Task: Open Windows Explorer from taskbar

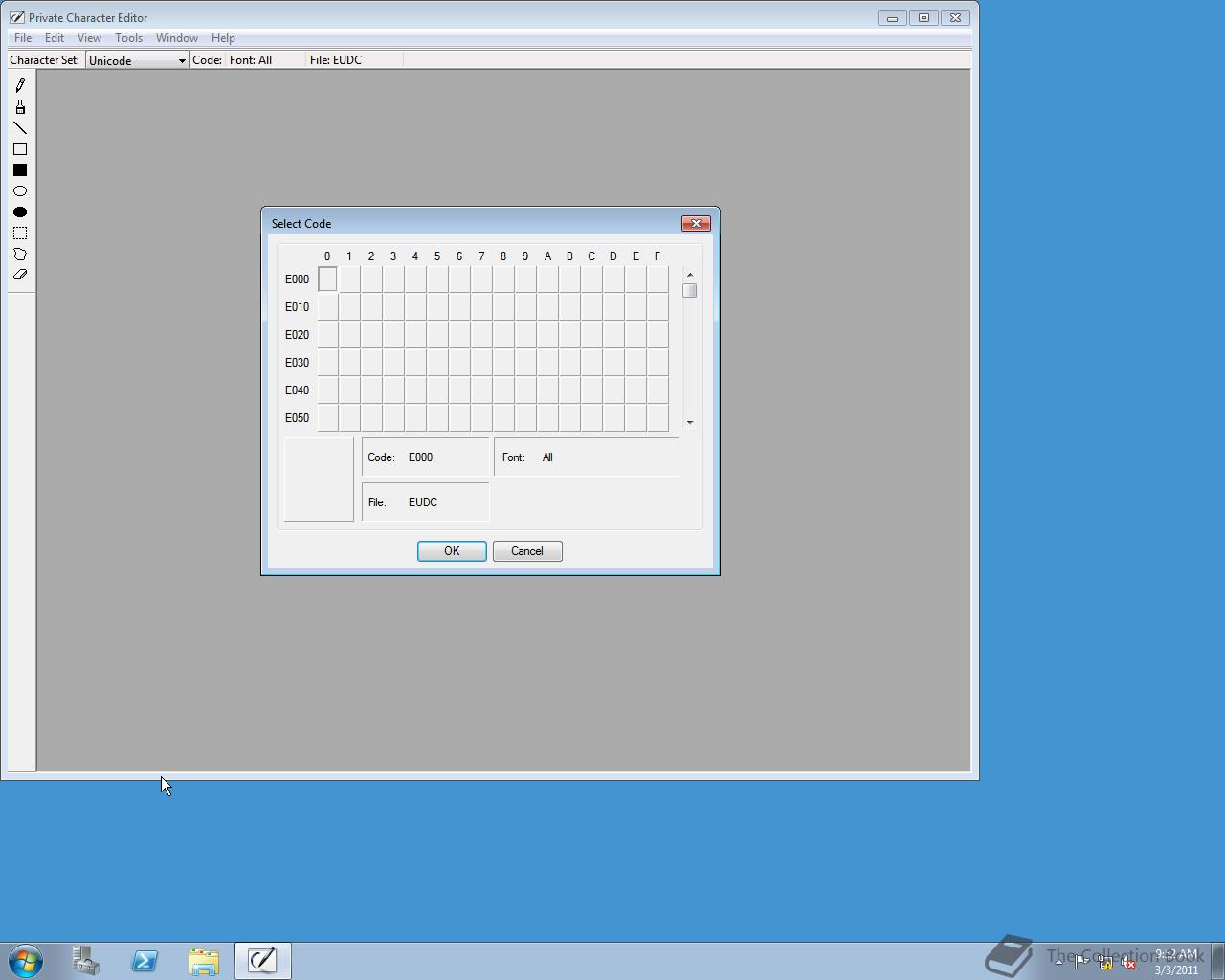Action: point(204,961)
